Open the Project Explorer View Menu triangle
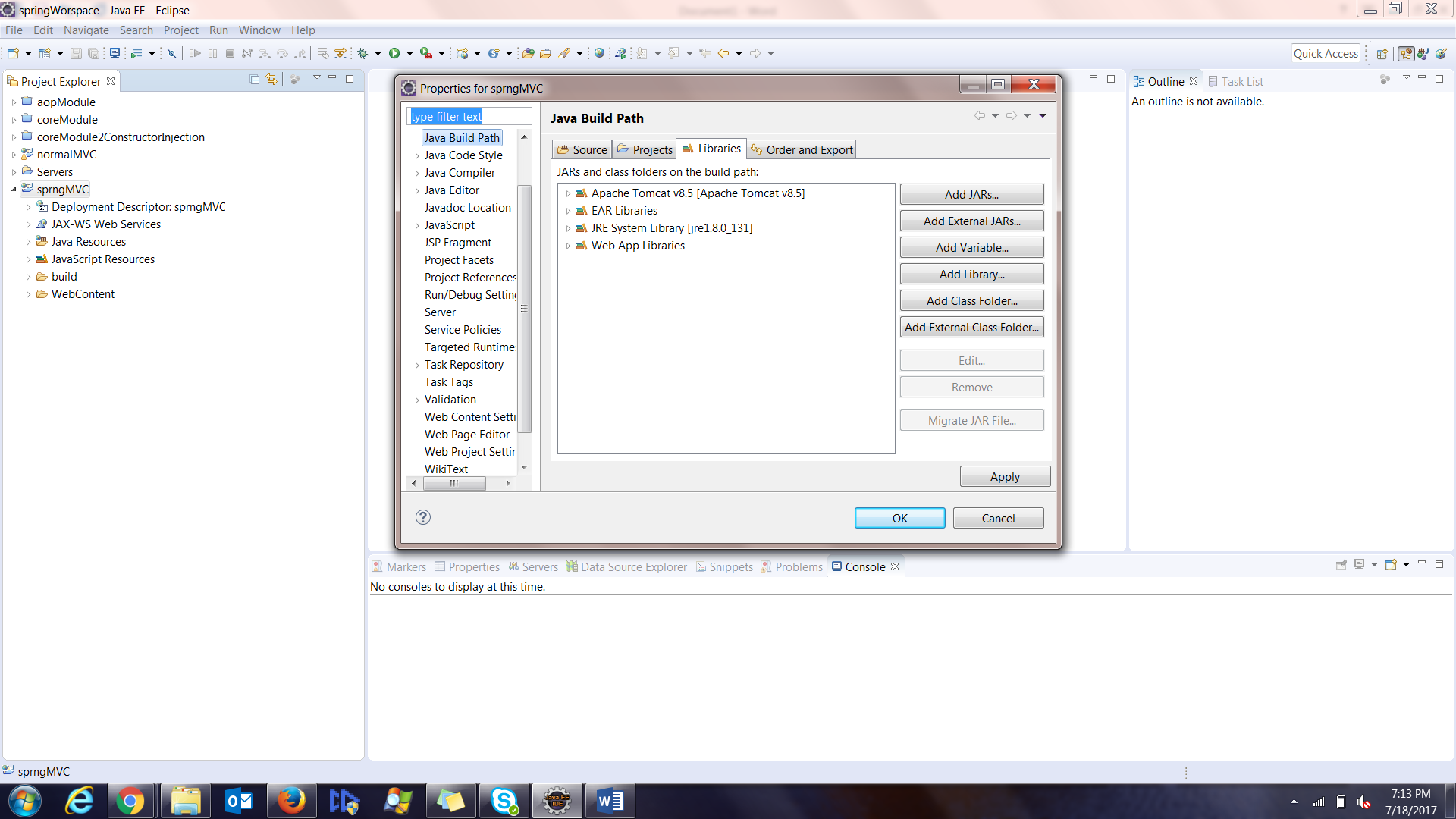The height and width of the screenshot is (819, 1456). 316,78
